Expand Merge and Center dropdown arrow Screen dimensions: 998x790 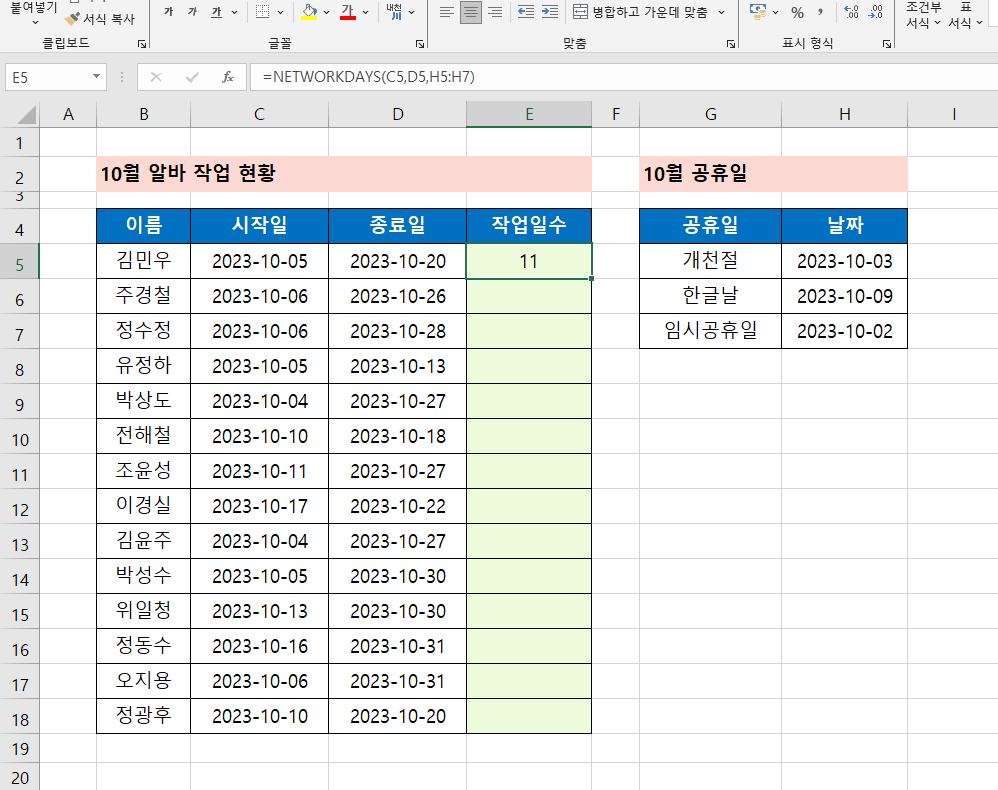tap(721, 12)
